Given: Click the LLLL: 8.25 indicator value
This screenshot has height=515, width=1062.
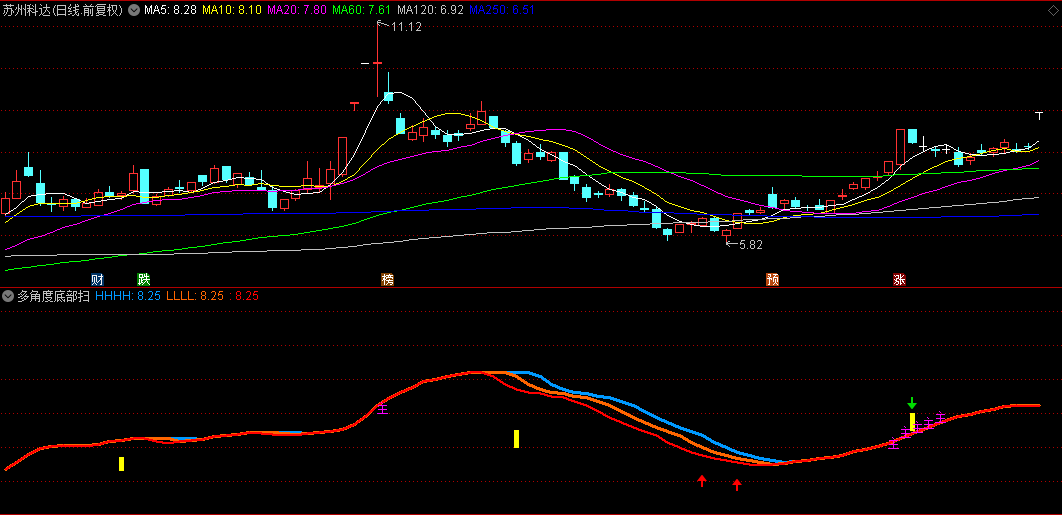Looking at the screenshot, I should point(195,296).
